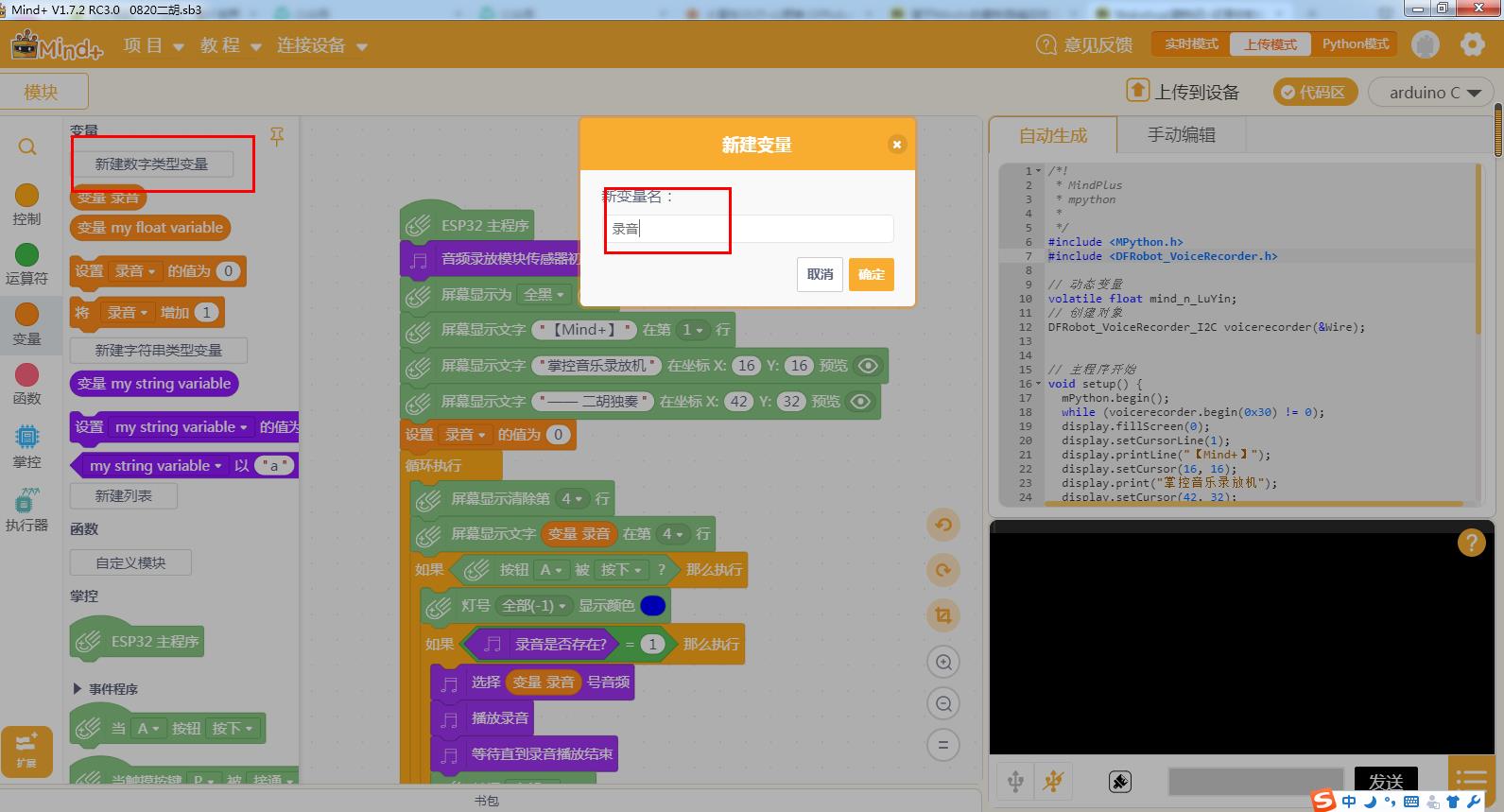Image resolution: width=1504 pixels, height=812 pixels.
Task: Open 按下 dropdown in the 如果 按钮 condition
Action: point(621,570)
